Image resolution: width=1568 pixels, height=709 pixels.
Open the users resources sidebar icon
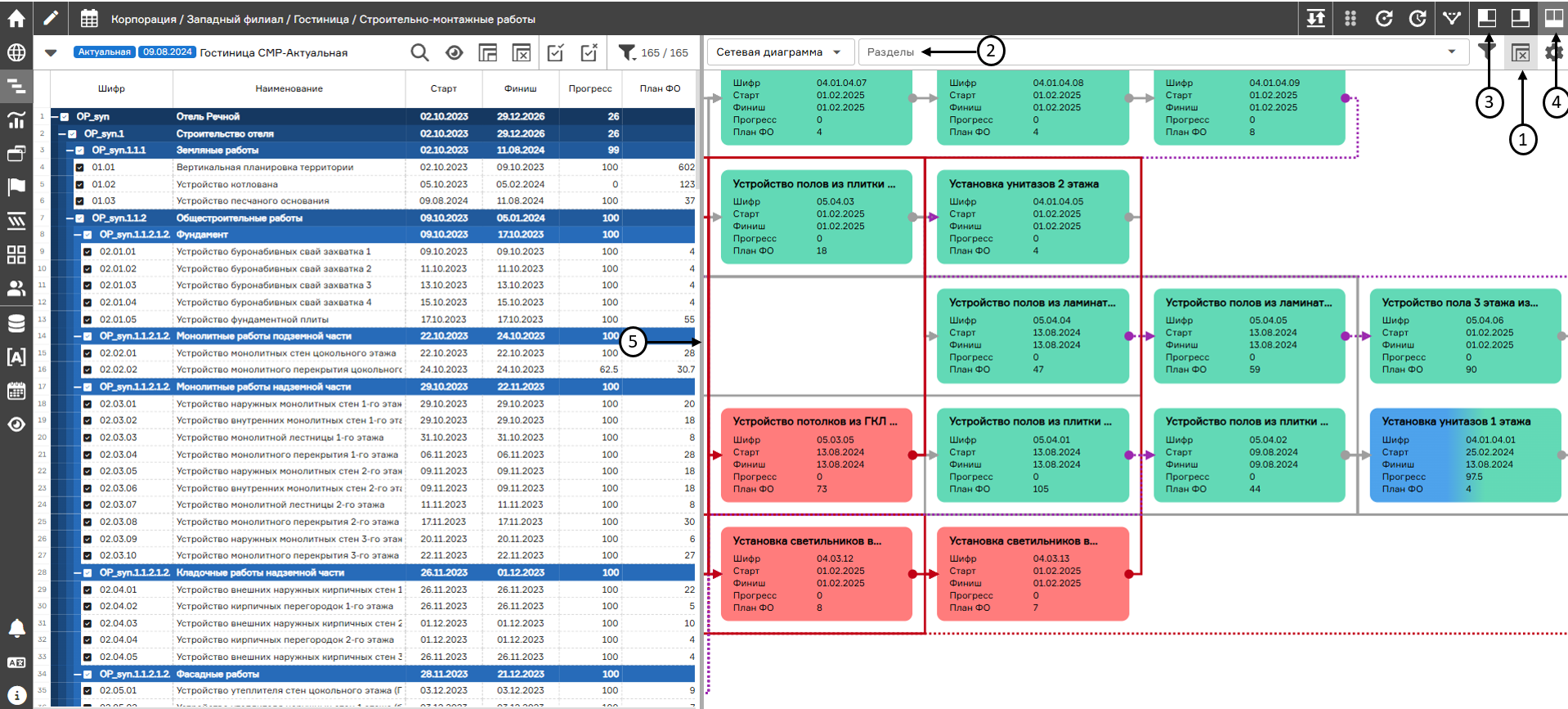pos(16,289)
